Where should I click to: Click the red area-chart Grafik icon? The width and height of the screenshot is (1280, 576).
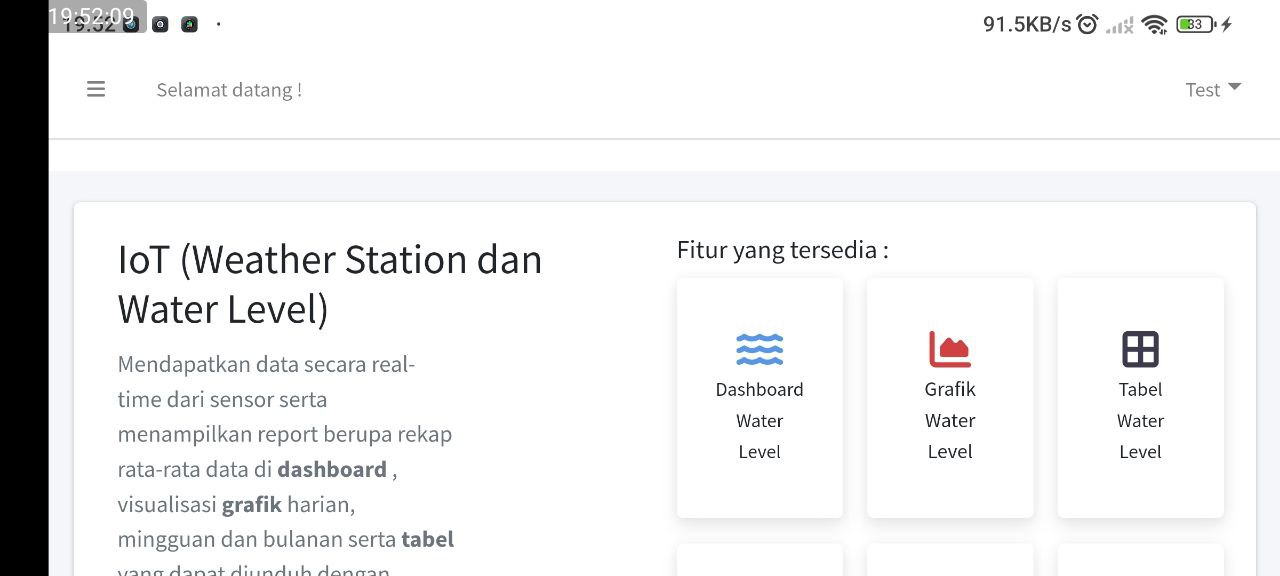[950, 349]
